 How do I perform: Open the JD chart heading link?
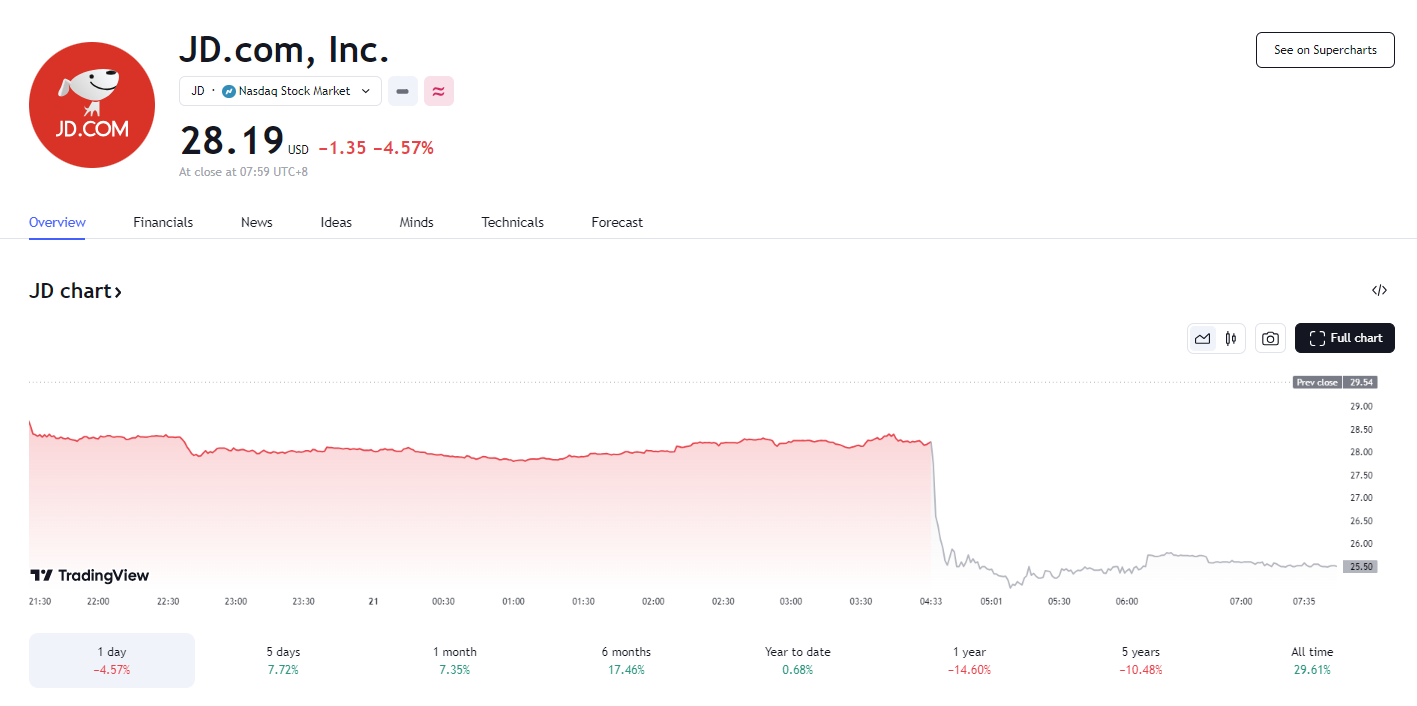tap(76, 291)
